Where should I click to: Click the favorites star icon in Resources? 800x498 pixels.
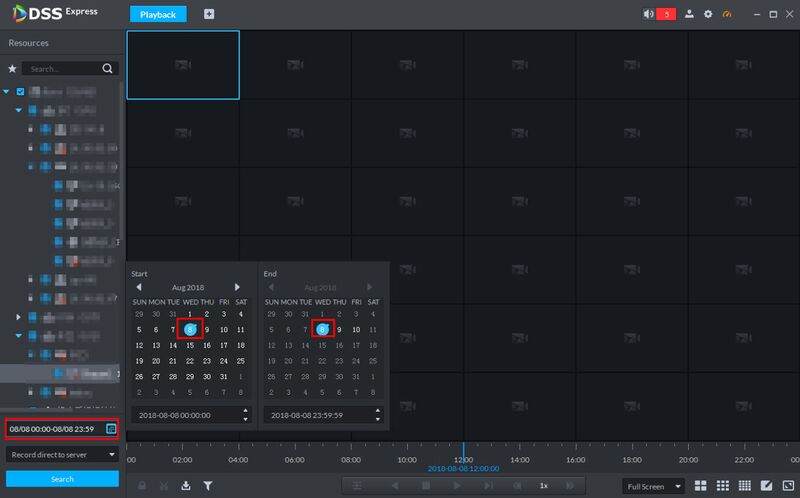point(12,68)
